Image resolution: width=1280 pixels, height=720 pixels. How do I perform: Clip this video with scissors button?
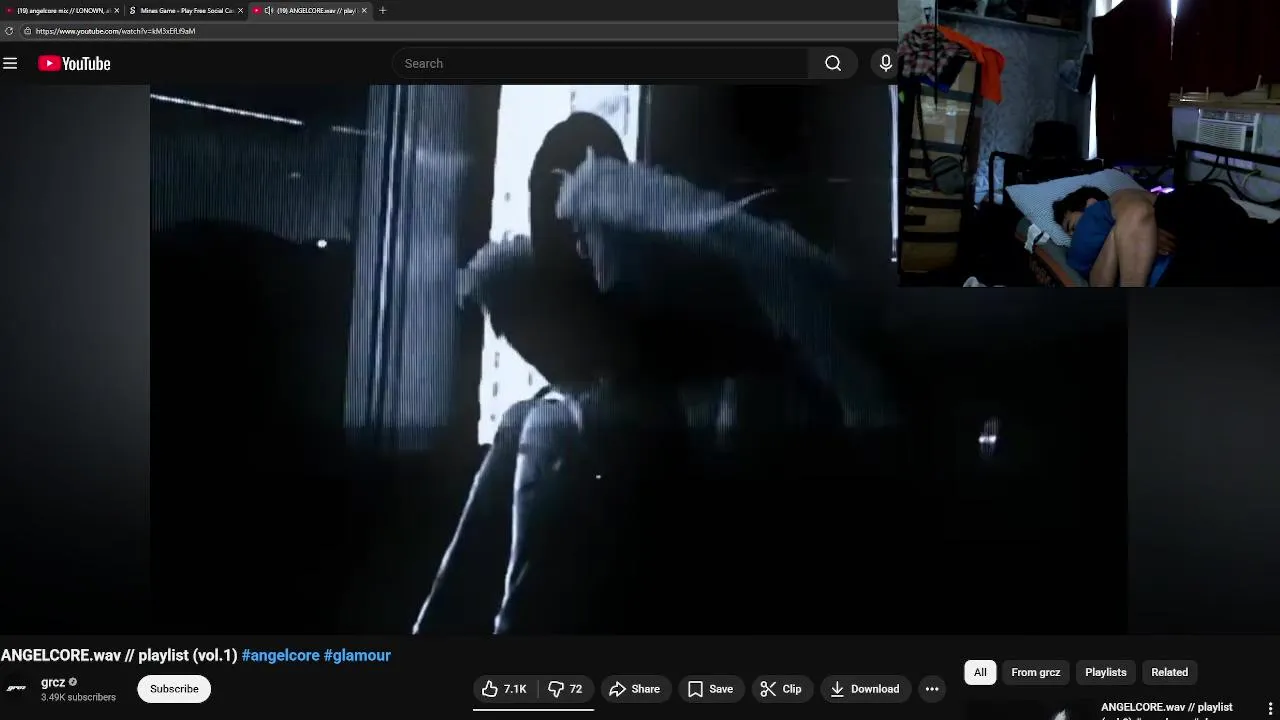[781, 689]
